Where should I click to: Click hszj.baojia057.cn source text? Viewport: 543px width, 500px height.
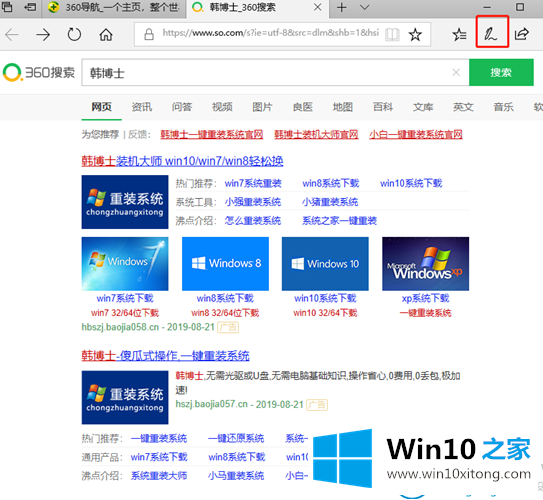pos(212,404)
